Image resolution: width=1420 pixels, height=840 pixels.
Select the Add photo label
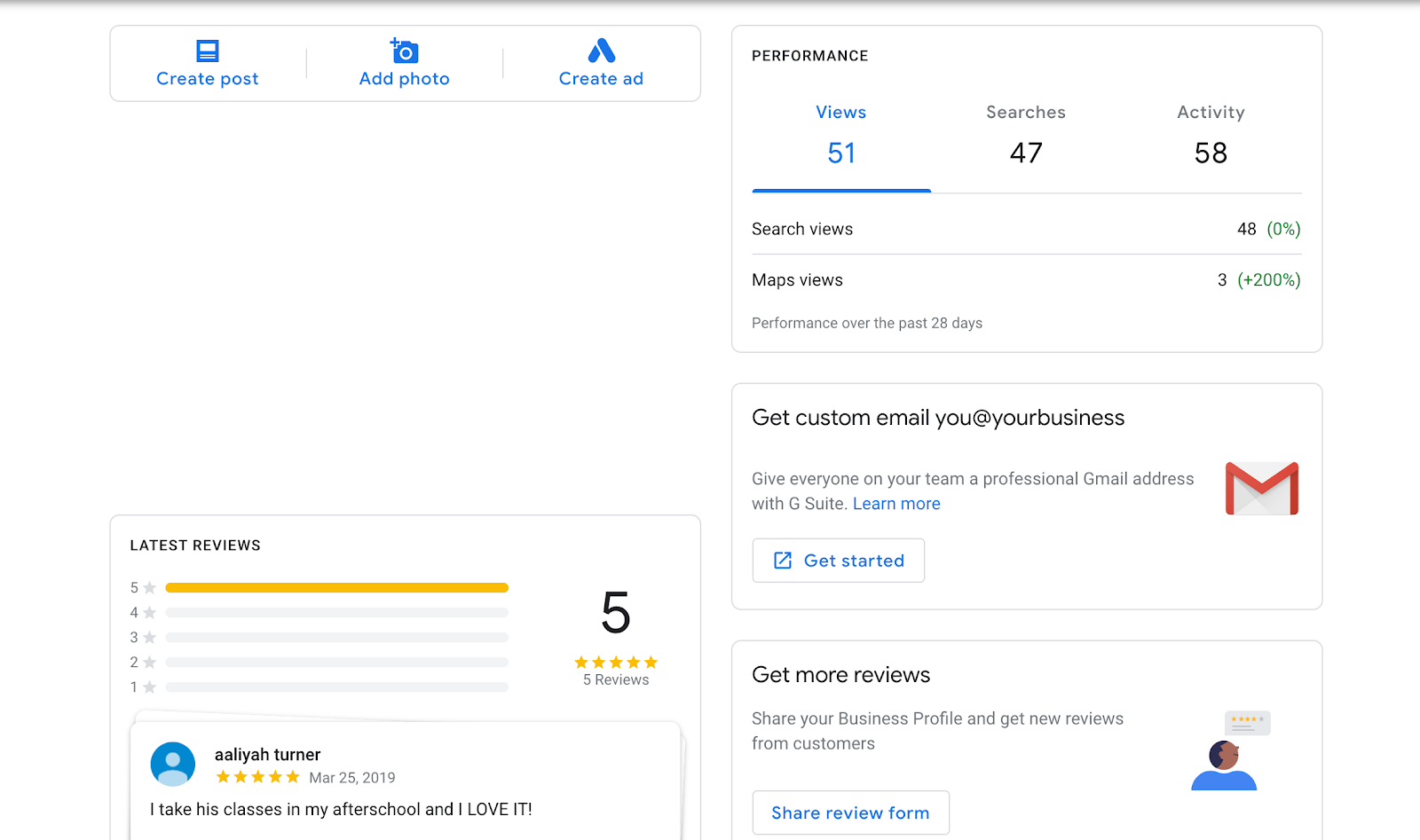405,79
